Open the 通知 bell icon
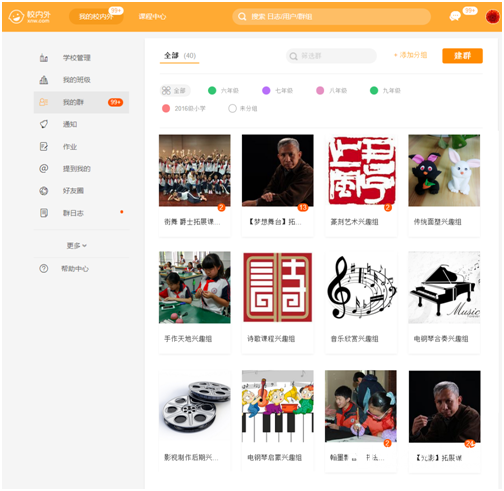Image resolution: width=504 pixels, height=491 pixels. [x=44, y=124]
